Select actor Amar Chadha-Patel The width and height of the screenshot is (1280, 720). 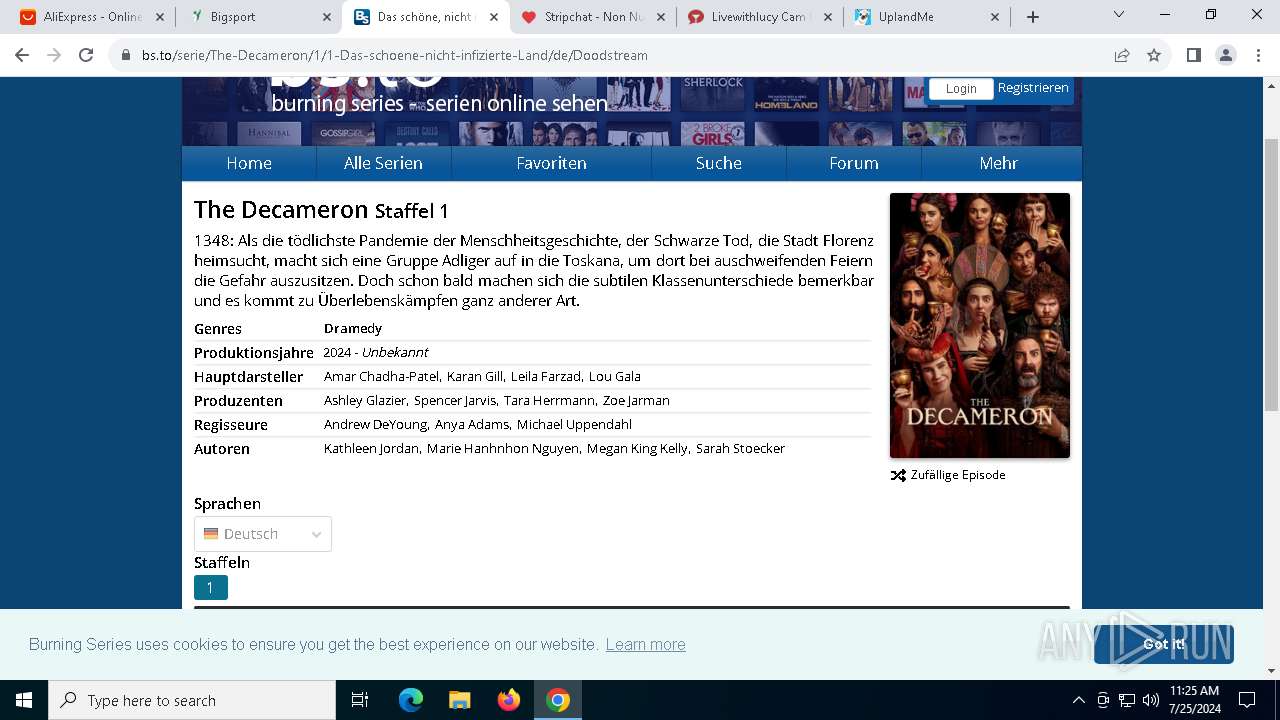click(x=381, y=377)
